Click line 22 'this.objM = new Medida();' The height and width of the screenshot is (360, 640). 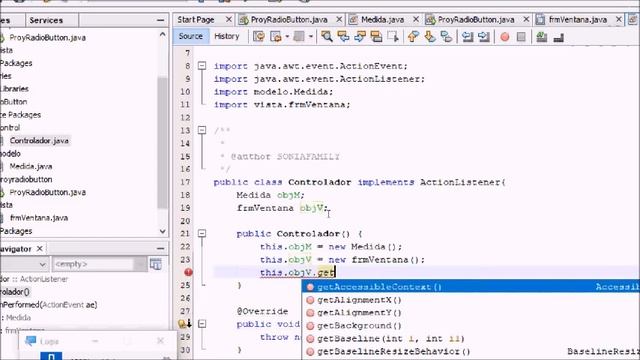(x=331, y=247)
